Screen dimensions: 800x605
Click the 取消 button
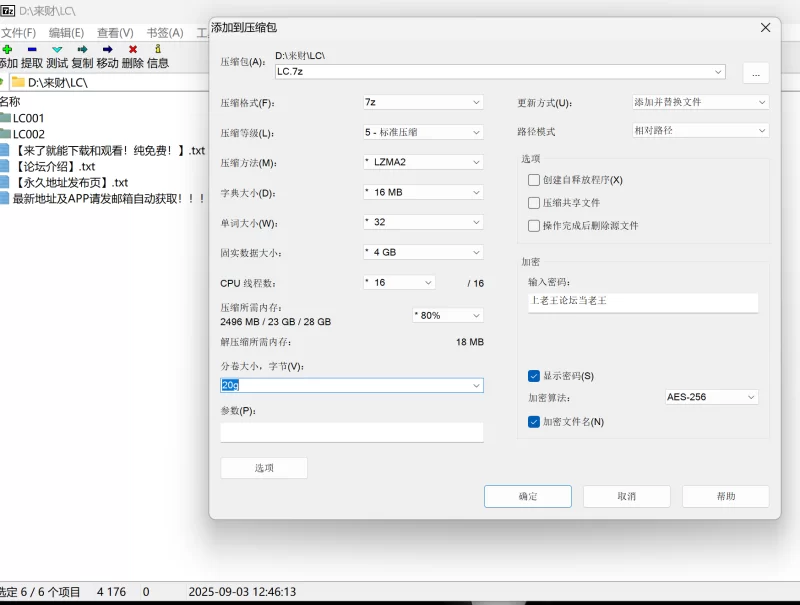point(627,496)
